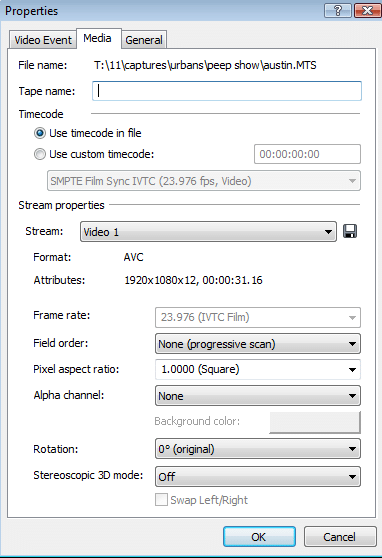
Task: Open the Rotation dropdown
Action: click(x=258, y=449)
